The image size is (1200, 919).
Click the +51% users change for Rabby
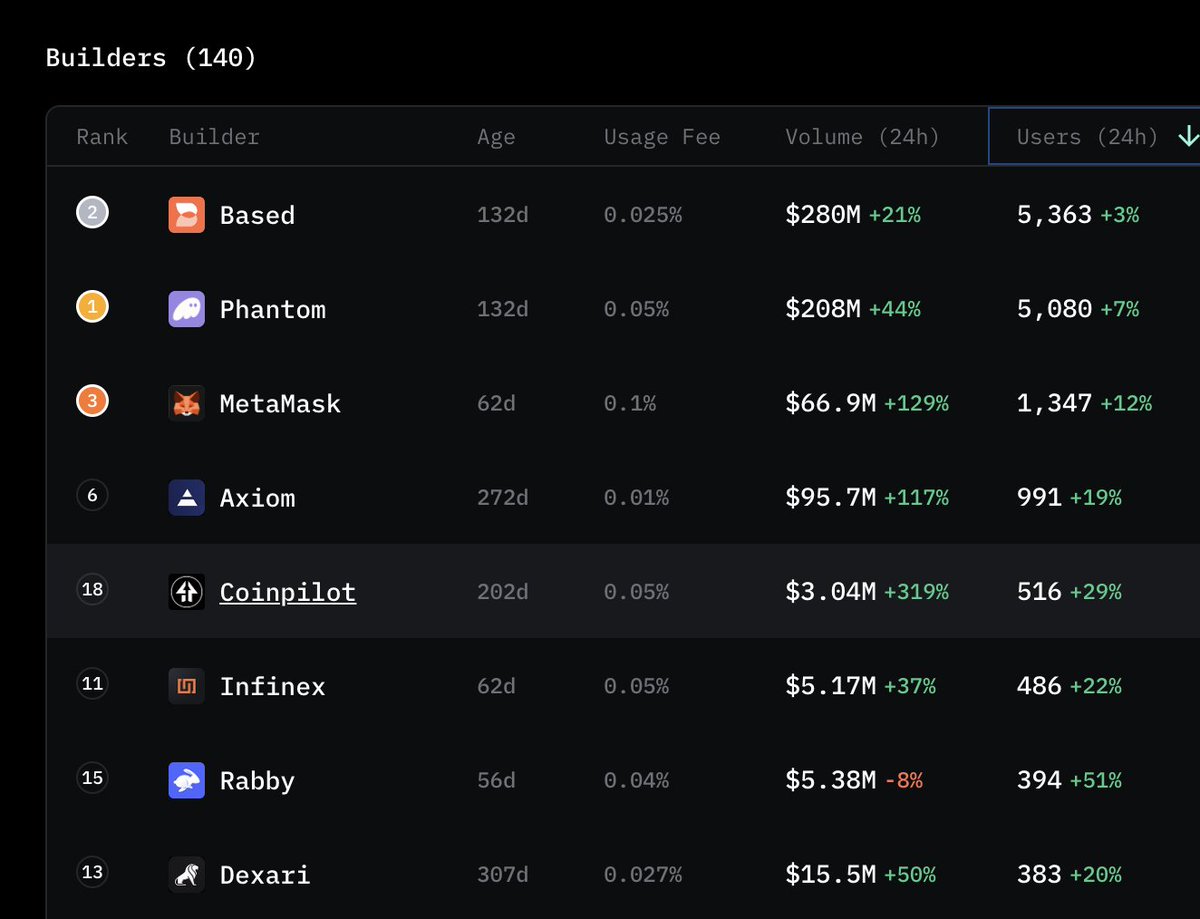click(1095, 781)
